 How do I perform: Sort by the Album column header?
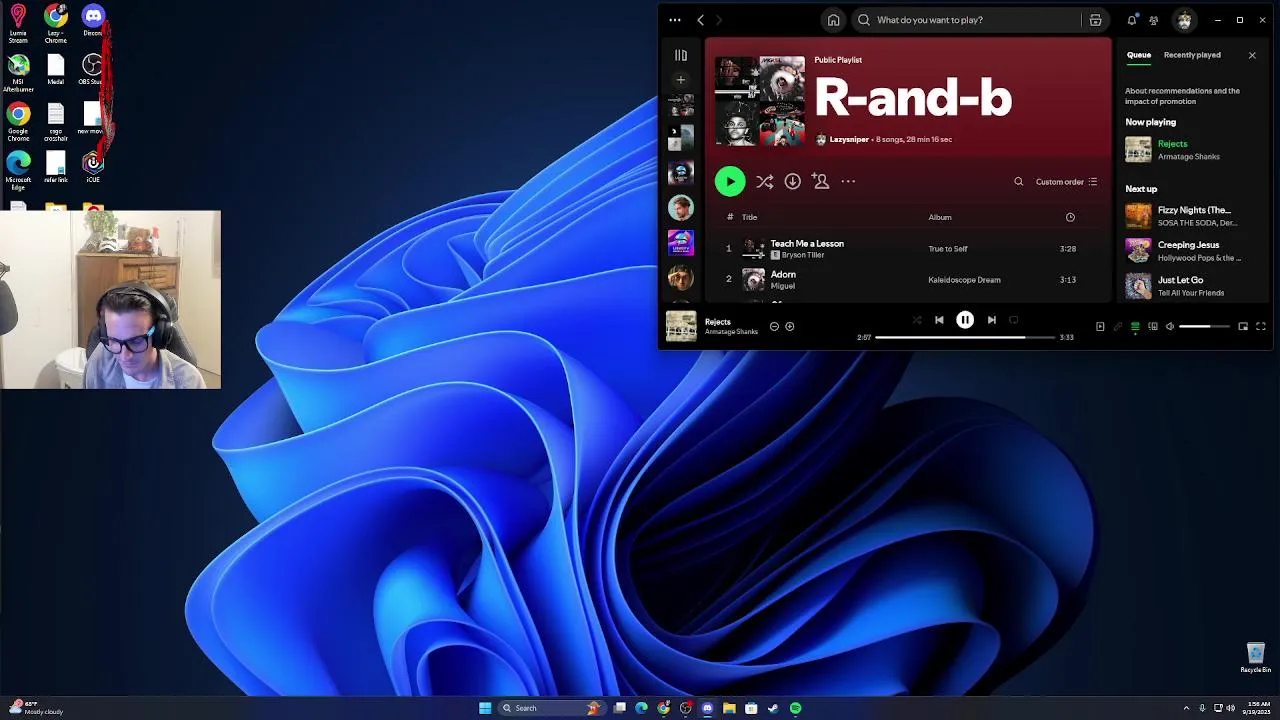click(940, 217)
